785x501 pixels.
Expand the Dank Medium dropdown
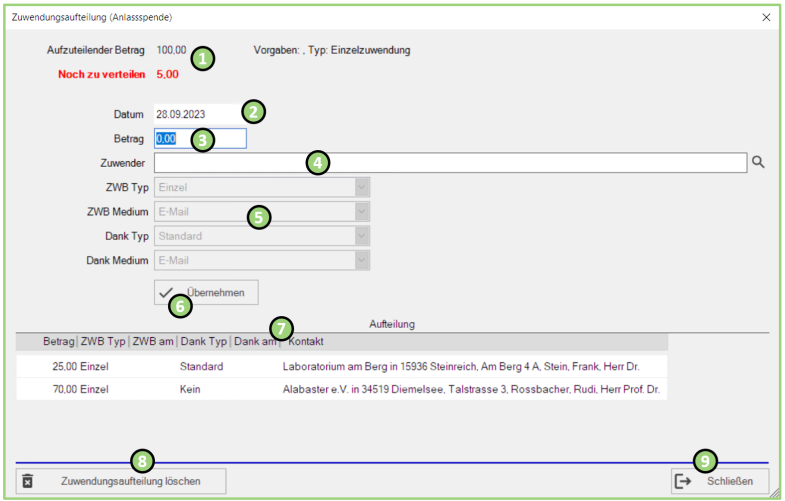[362, 260]
